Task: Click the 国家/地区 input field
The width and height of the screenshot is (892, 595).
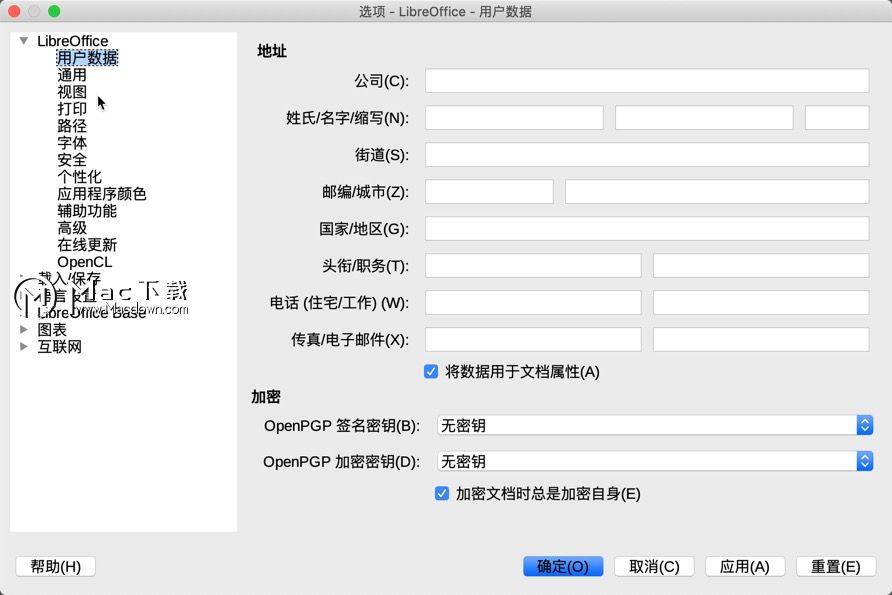Action: pos(647,229)
